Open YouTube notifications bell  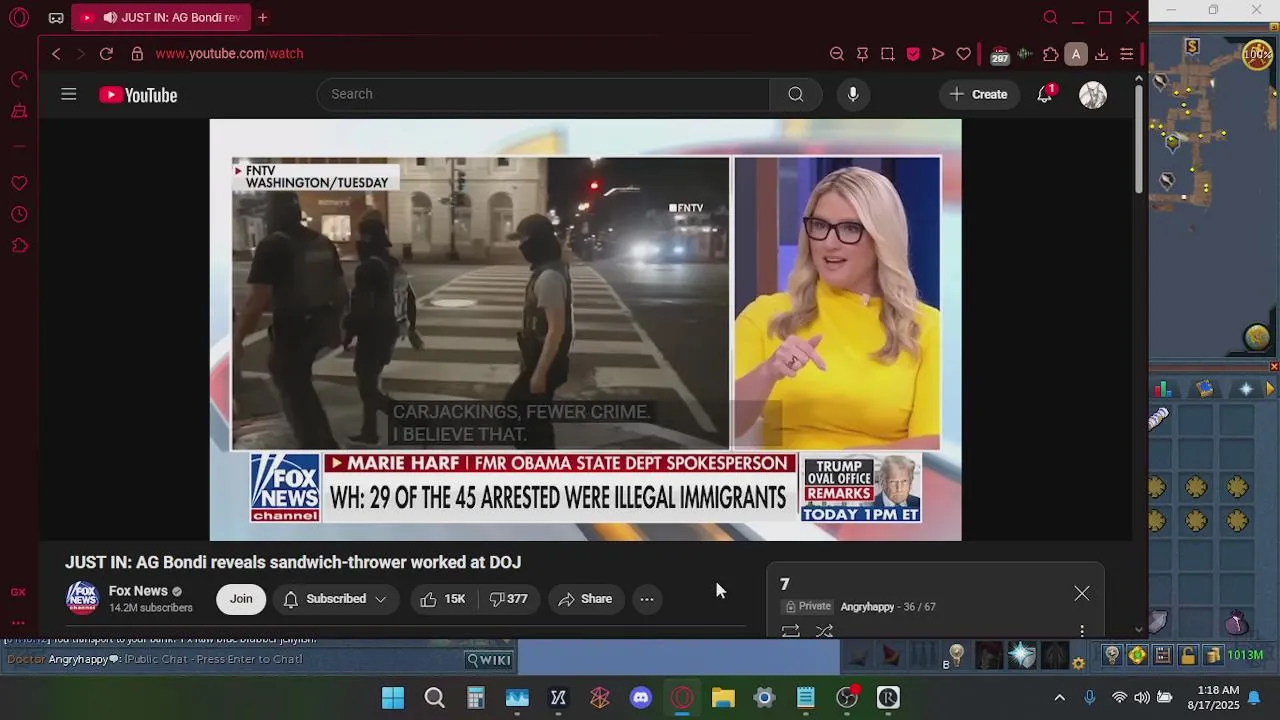pyautogui.click(x=1045, y=94)
